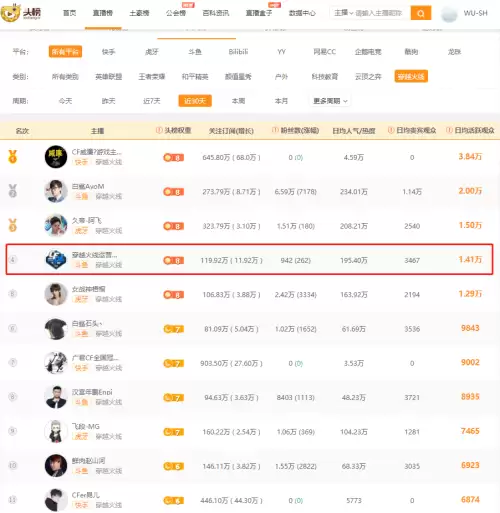Click the streamer name search input
The image size is (500, 513).
379,13
